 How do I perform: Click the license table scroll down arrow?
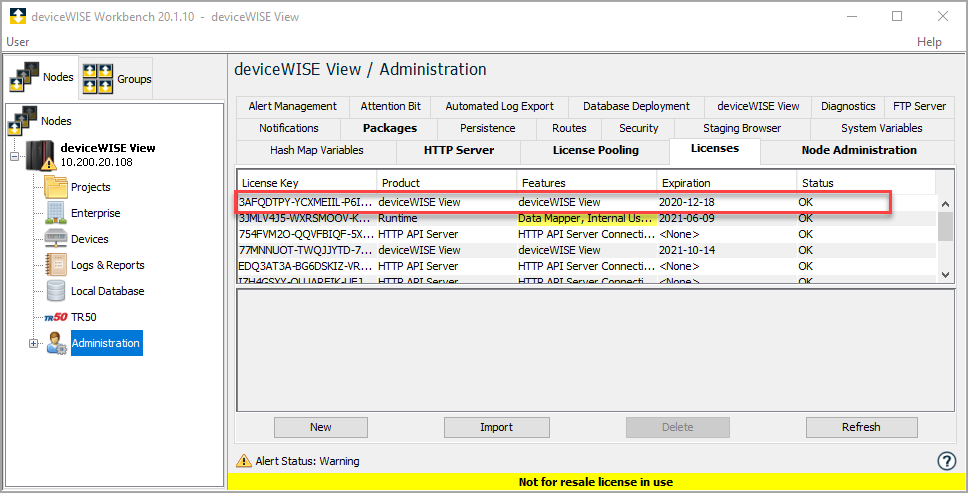click(x=945, y=275)
